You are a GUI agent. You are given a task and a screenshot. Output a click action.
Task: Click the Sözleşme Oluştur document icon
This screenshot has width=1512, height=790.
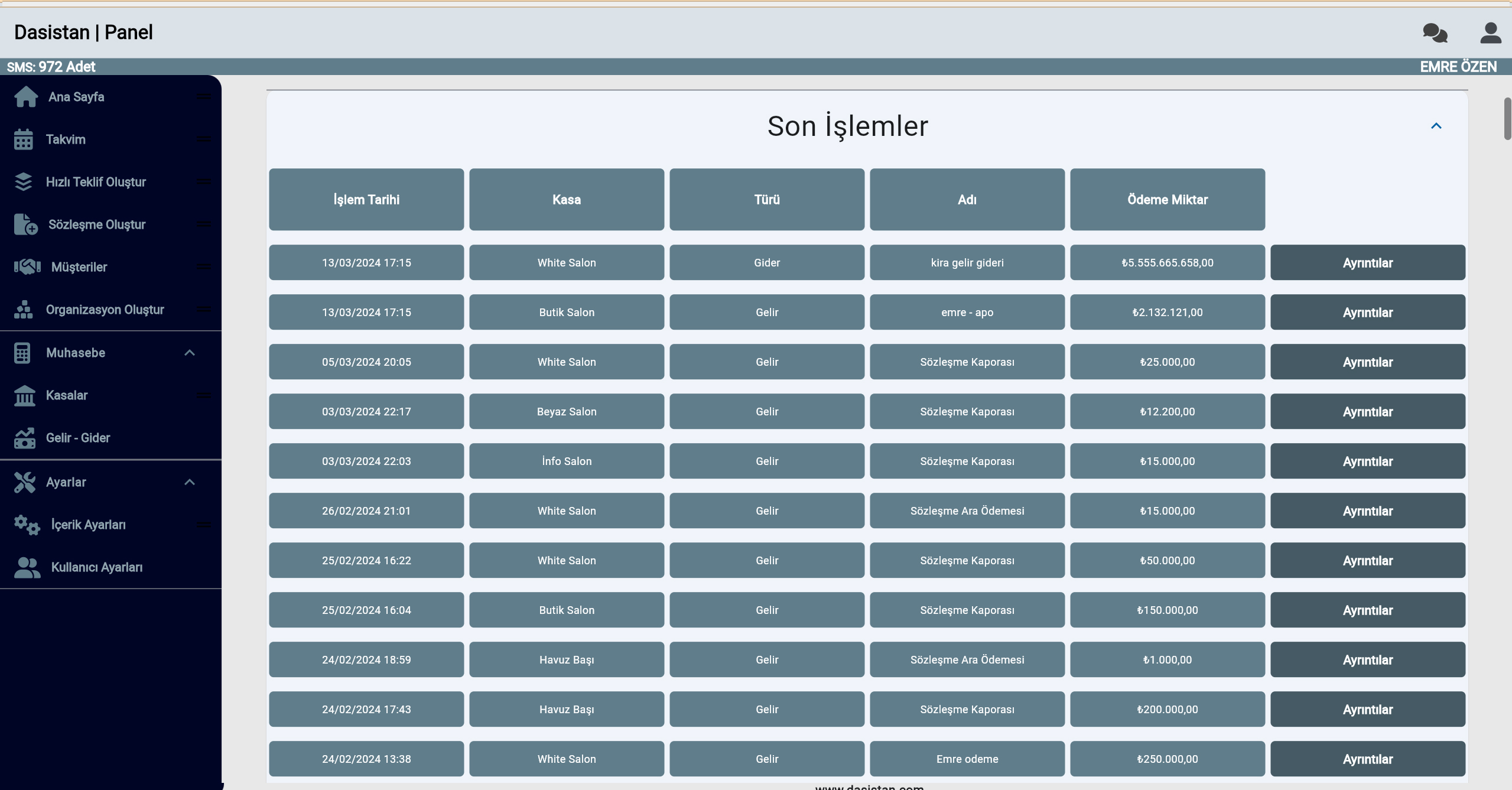point(25,225)
